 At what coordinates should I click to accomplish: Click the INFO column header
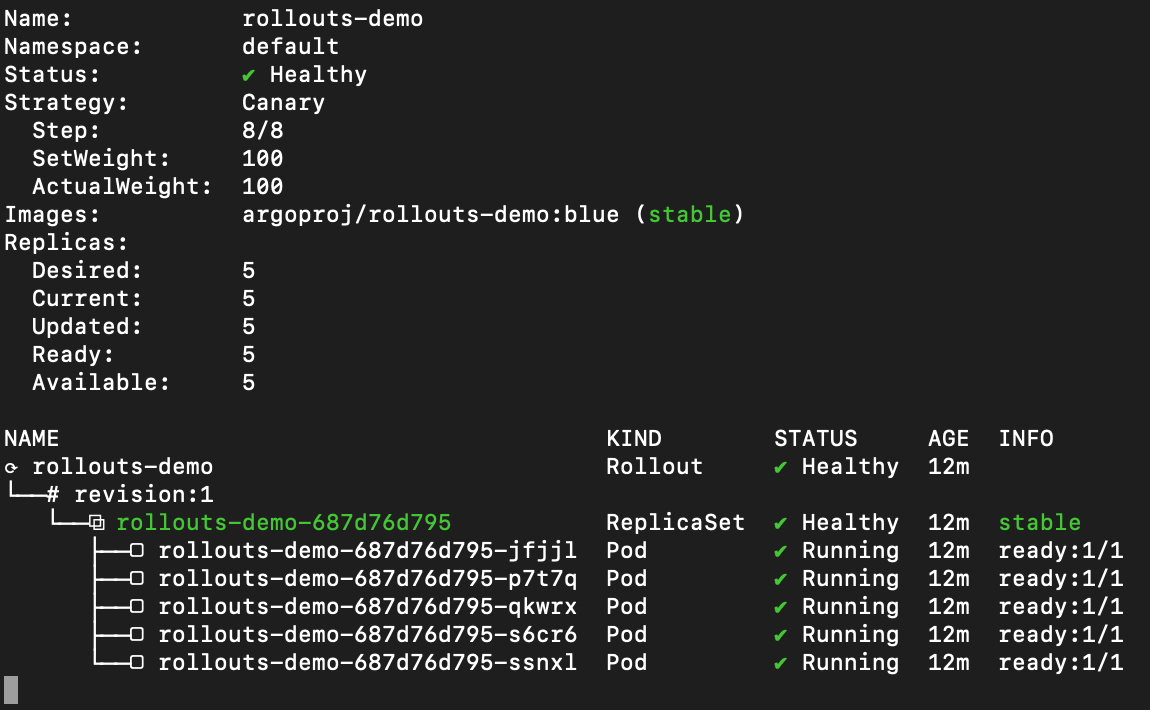click(1026, 439)
